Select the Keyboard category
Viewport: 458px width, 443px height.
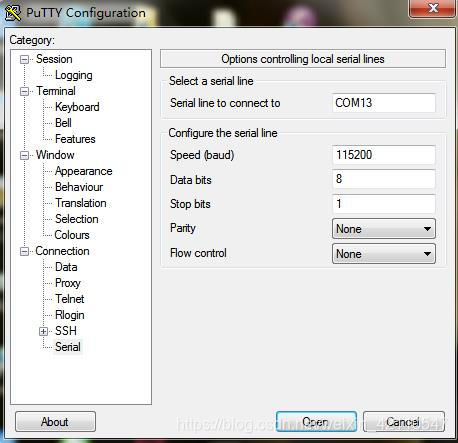pyautogui.click(x=77, y=107)
